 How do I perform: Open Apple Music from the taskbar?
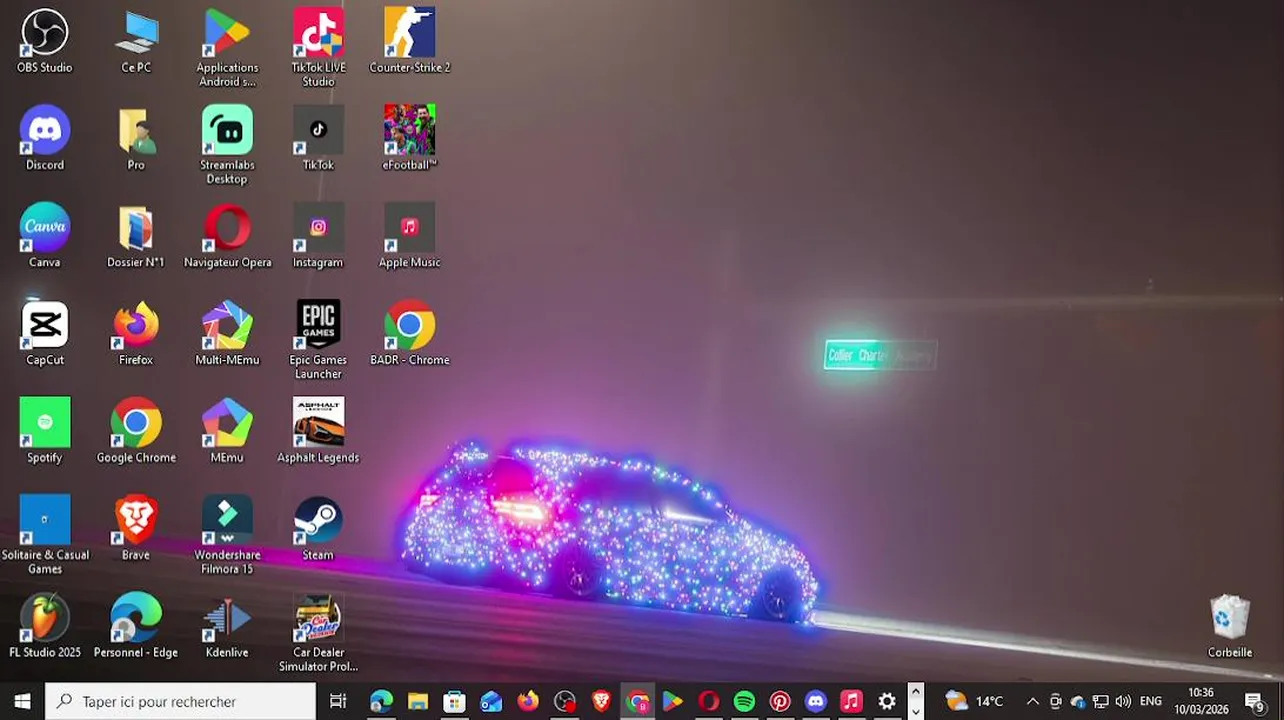(851, 701)
